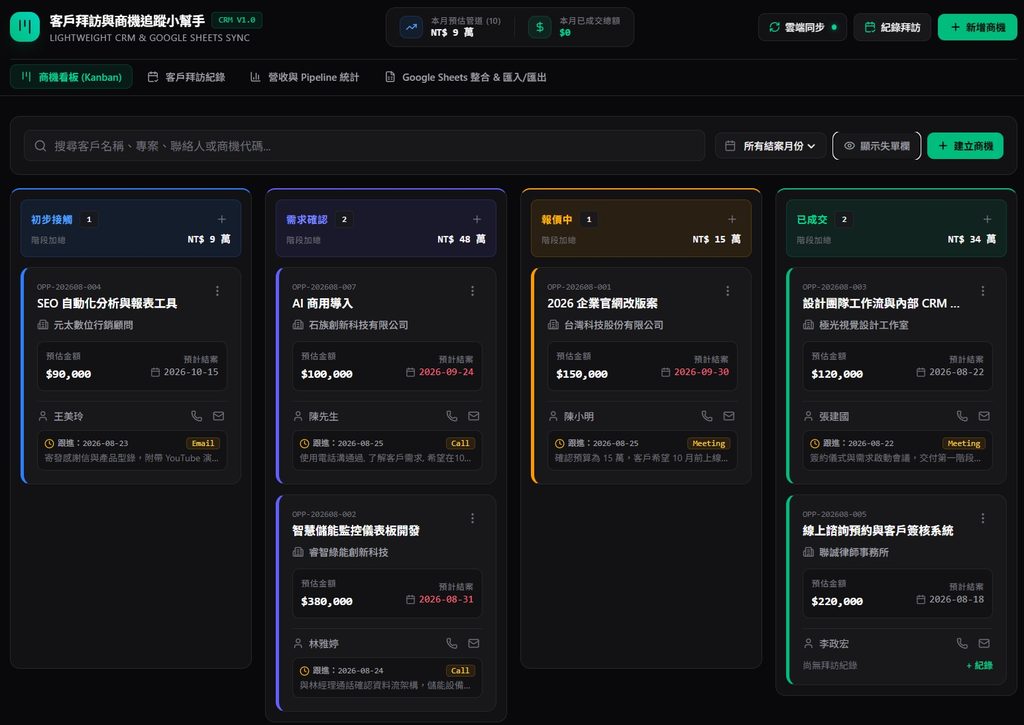Open the SEO 自動化分析與報表工具 card menu

[x=217, y=291]
